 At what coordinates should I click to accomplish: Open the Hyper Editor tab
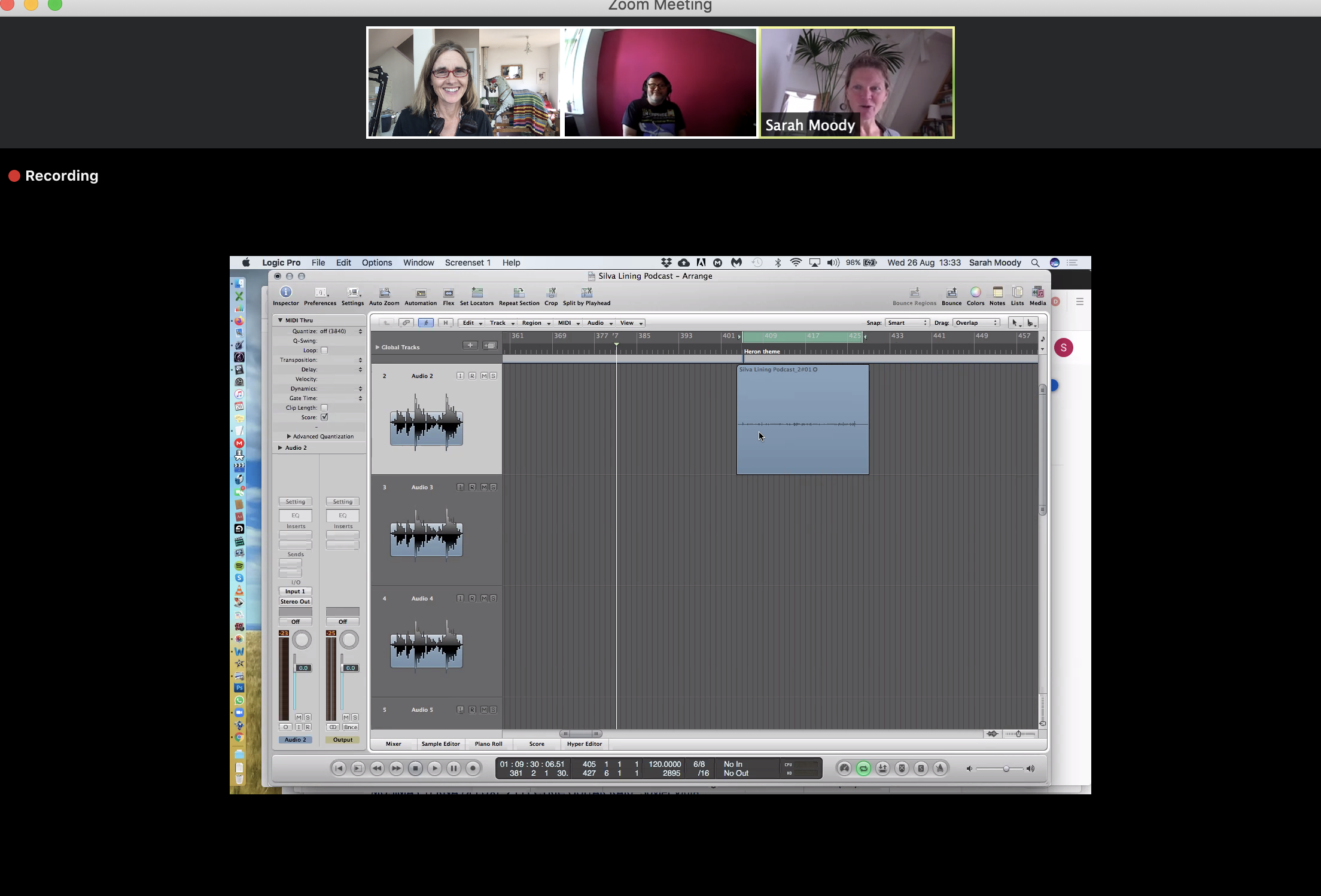click(x=585, y=744)
